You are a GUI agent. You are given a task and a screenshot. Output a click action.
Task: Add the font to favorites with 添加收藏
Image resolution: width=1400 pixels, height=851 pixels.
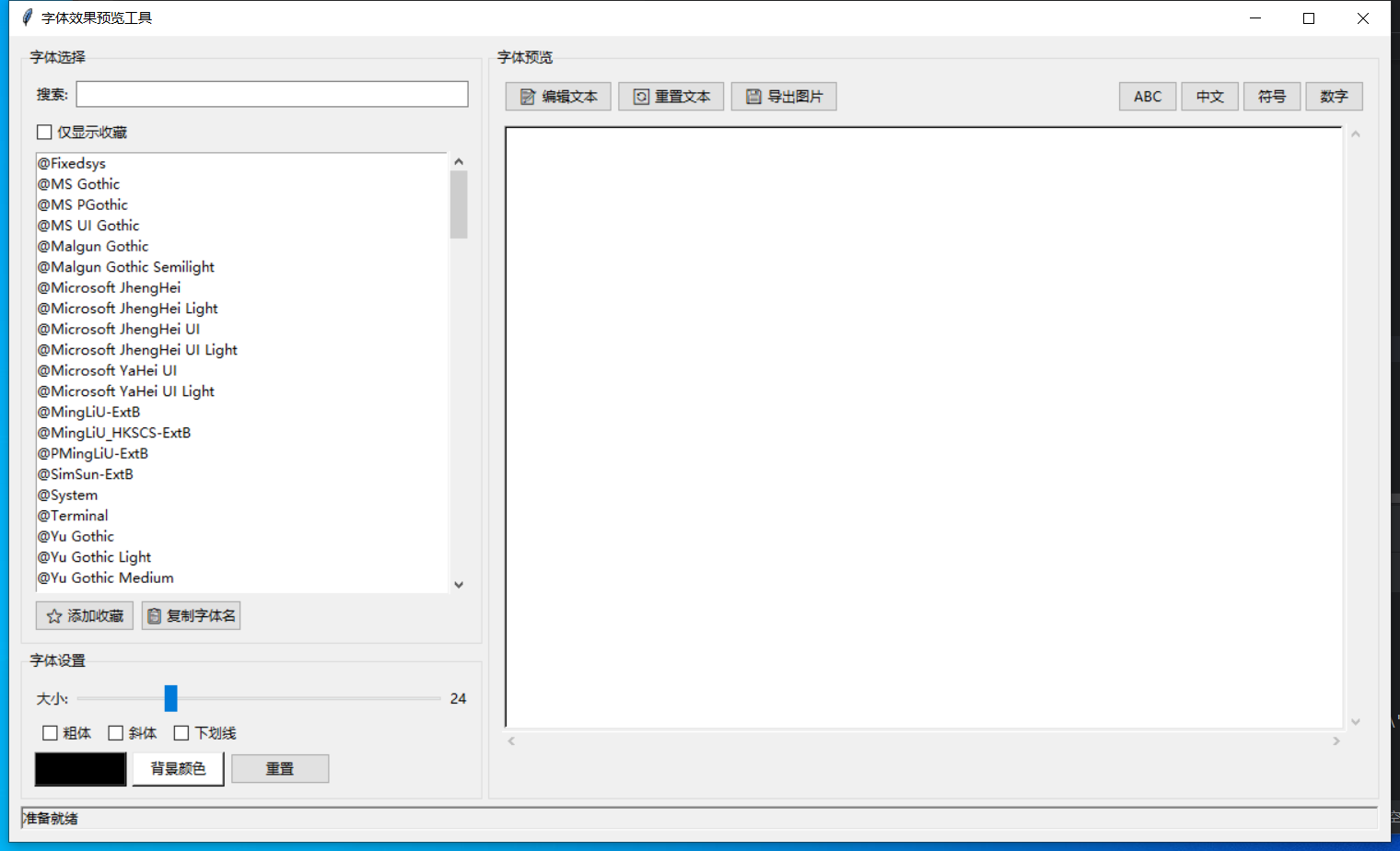click(x=85, y=616)
